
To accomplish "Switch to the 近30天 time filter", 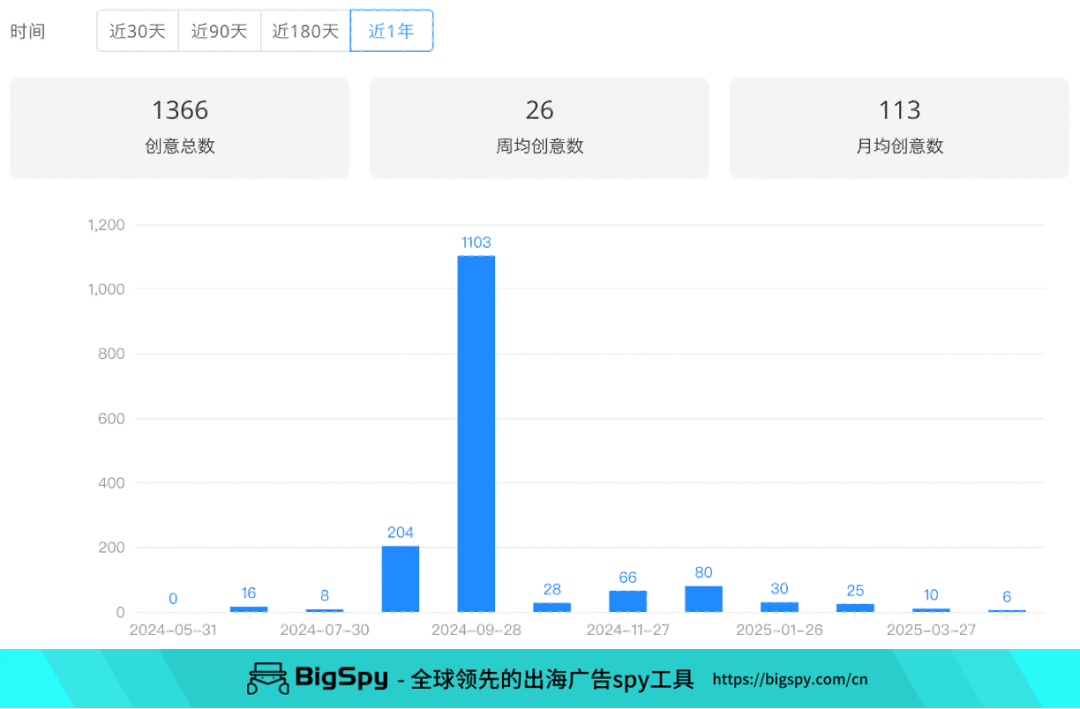I will click(137, 31).
